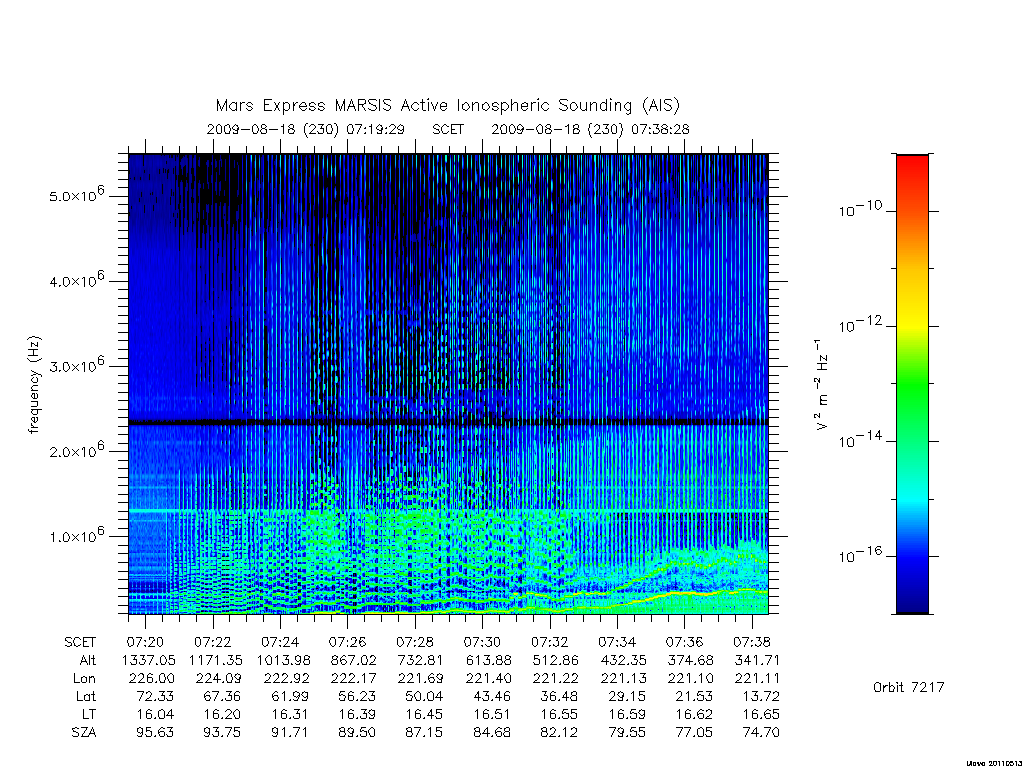Click the color bar units label V² m⁻² Hz⁻¹

coord(822,384)
